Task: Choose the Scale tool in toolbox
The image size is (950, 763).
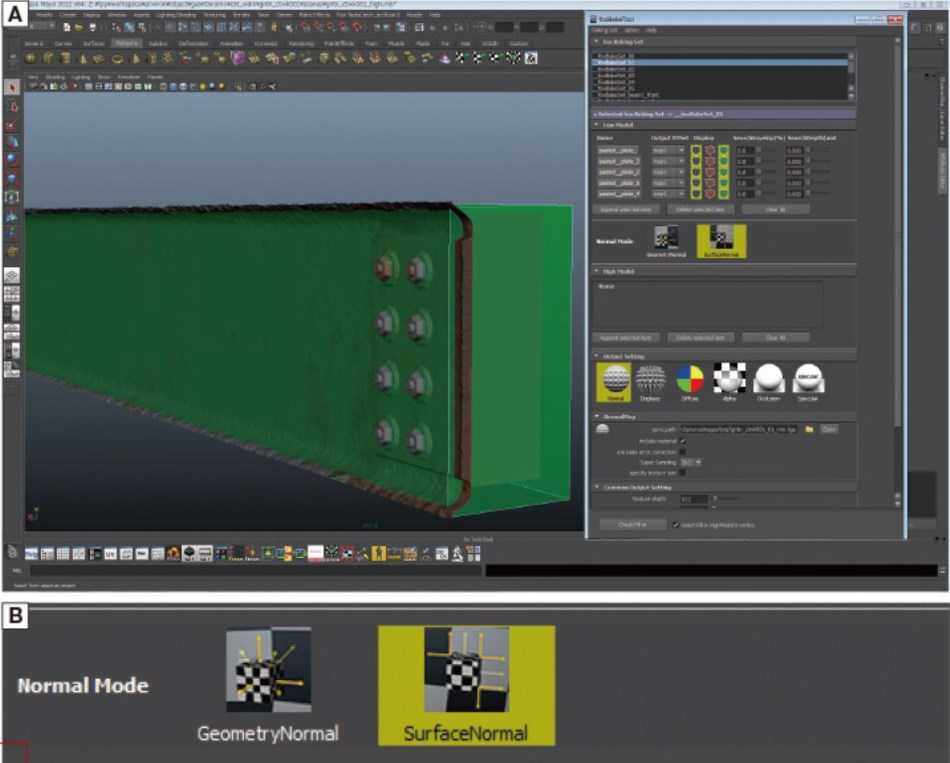Action: point(12,179)
